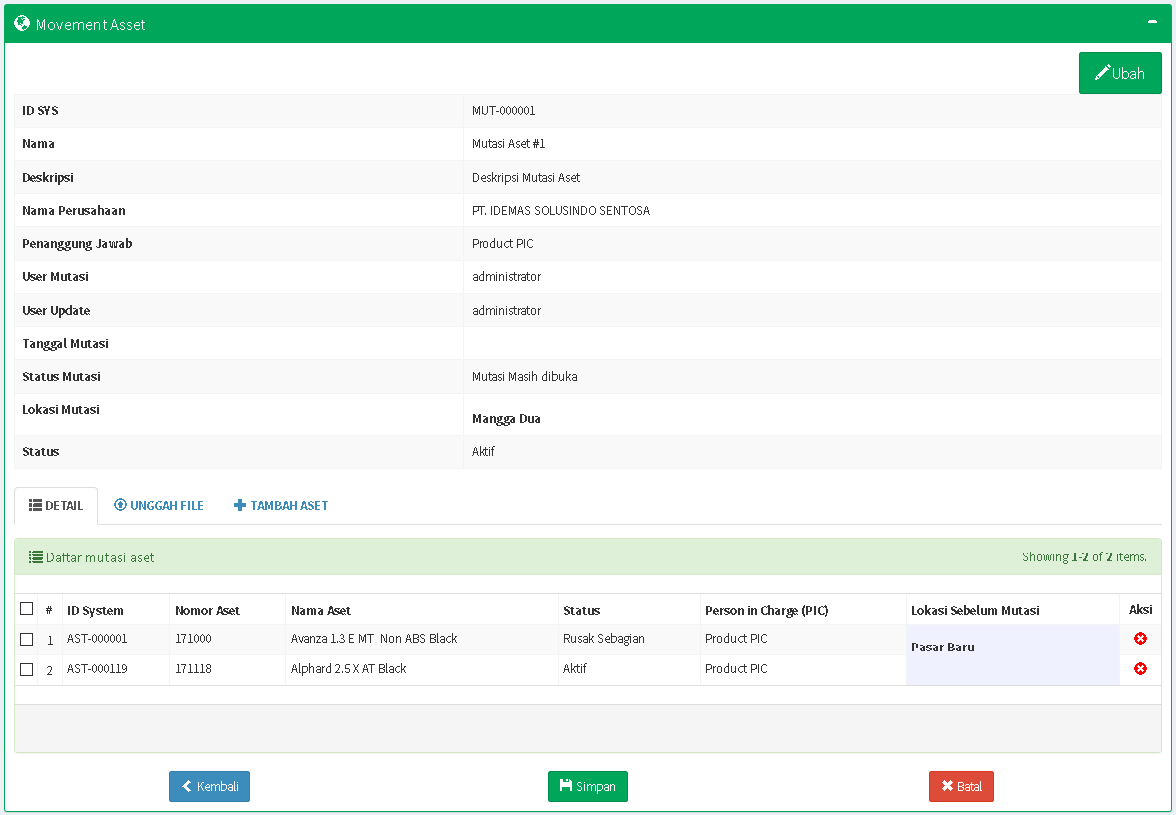Click the Nomor Aset column header
The height and width of the screenshot is (815, 1176).
[207, 610]
